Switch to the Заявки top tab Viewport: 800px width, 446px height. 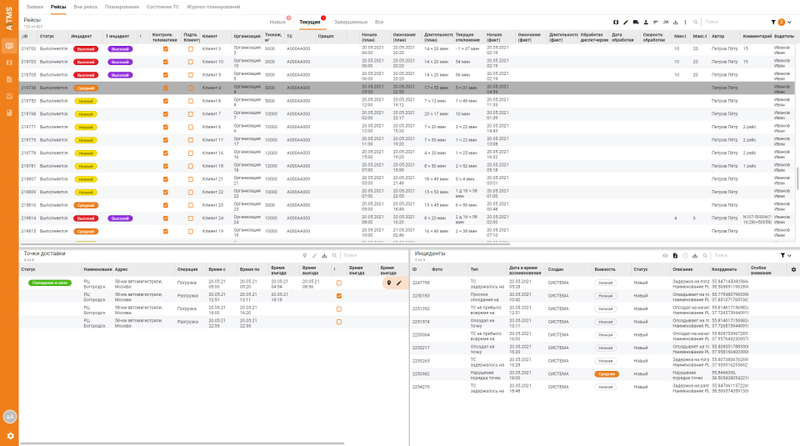pos(35,7)
